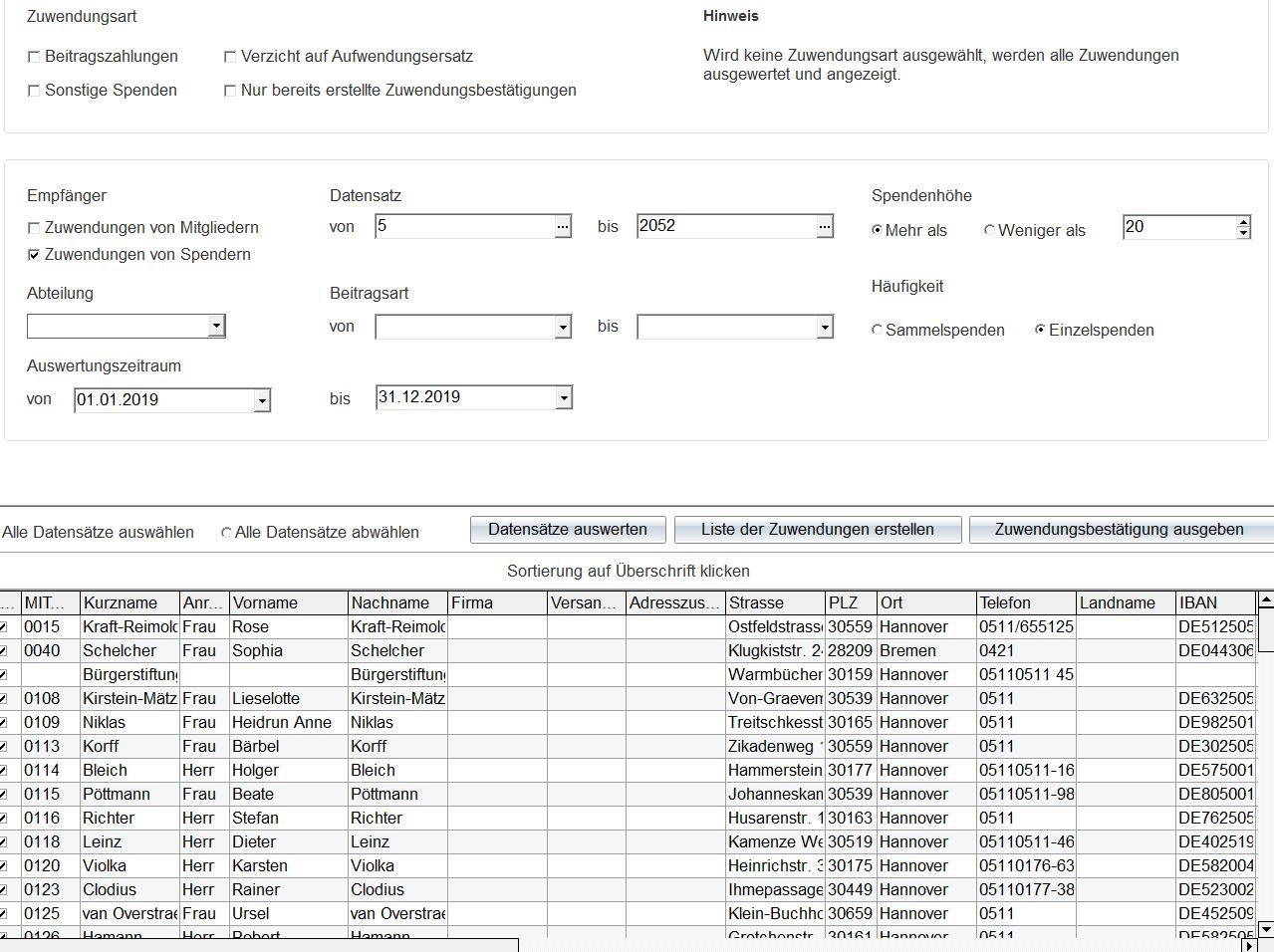Select the first name Sophia
The height and width of the screenshot is (952, 1274).
288,650
